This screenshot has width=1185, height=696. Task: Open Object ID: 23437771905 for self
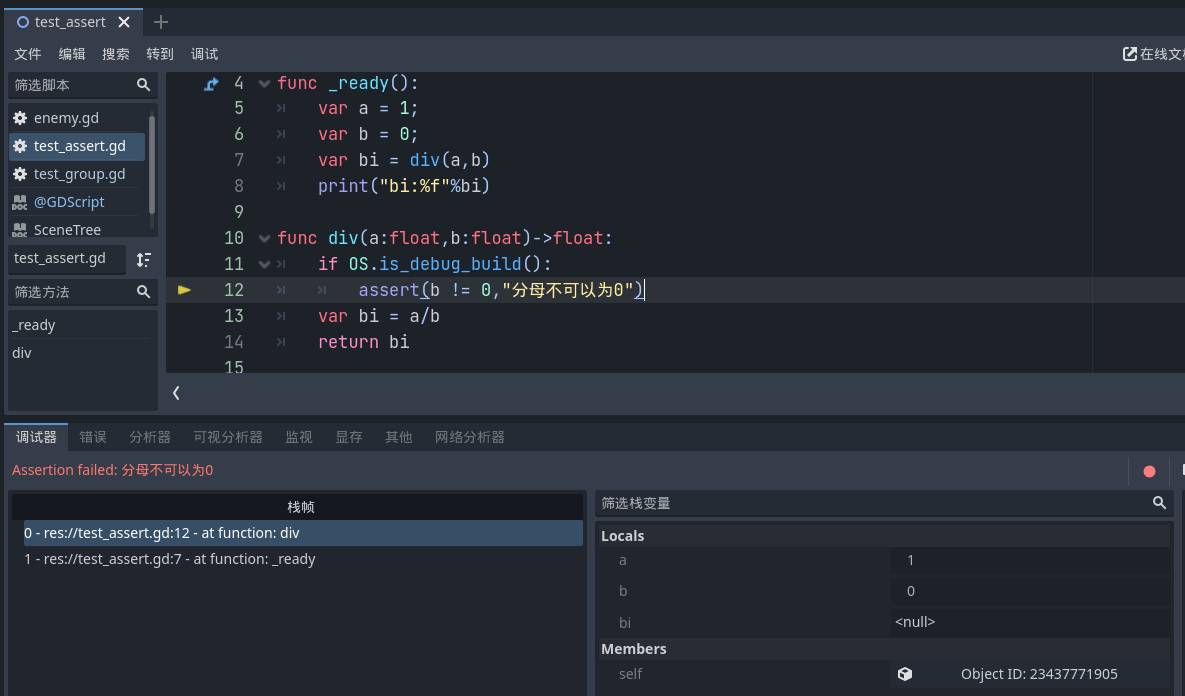coord(1039,674)
